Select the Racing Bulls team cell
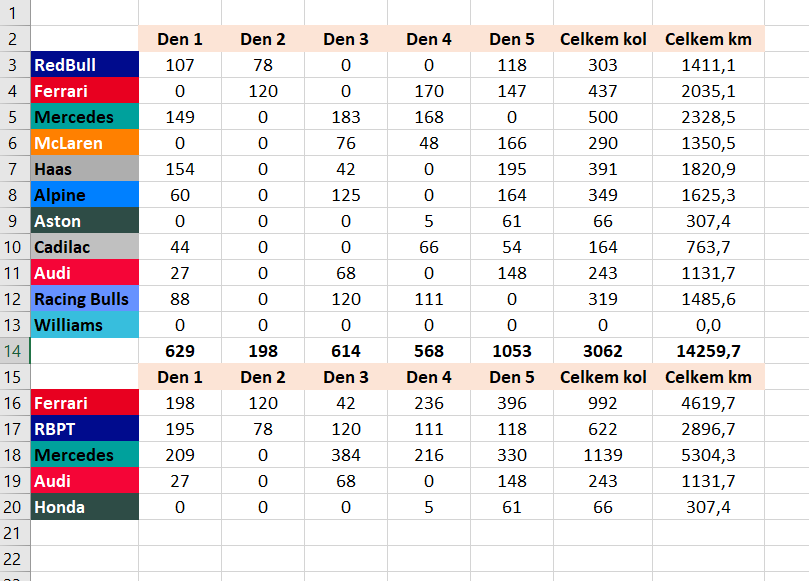Screen dimensions: 809x581 pyautogui.click(x=85, y=299)
